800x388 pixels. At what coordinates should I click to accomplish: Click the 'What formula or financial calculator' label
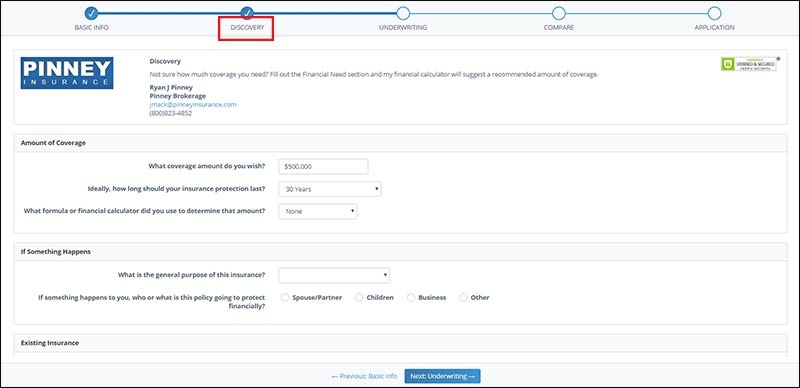tap(145, 211)
